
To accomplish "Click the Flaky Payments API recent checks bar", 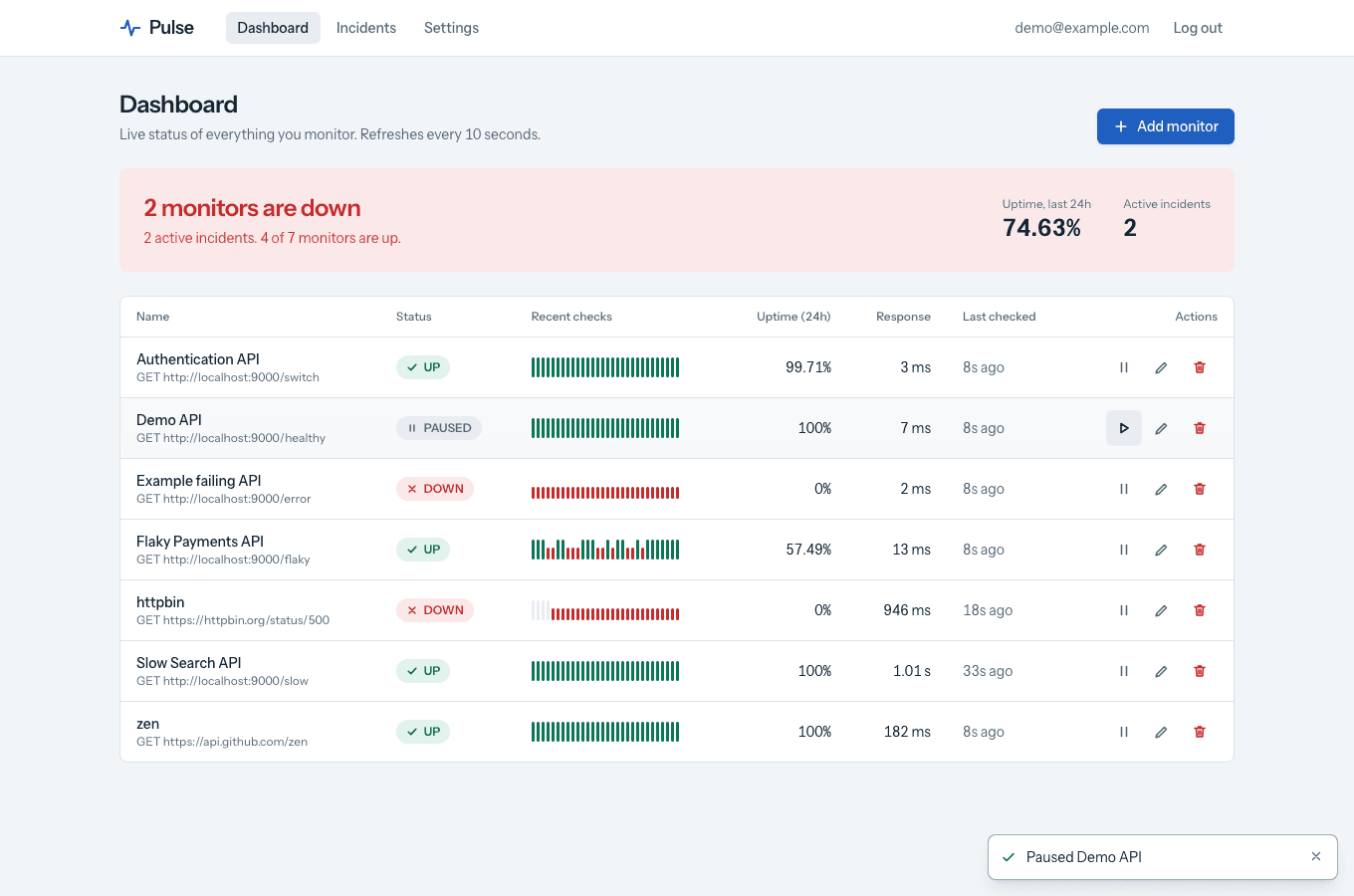I will tap(605, 550).
